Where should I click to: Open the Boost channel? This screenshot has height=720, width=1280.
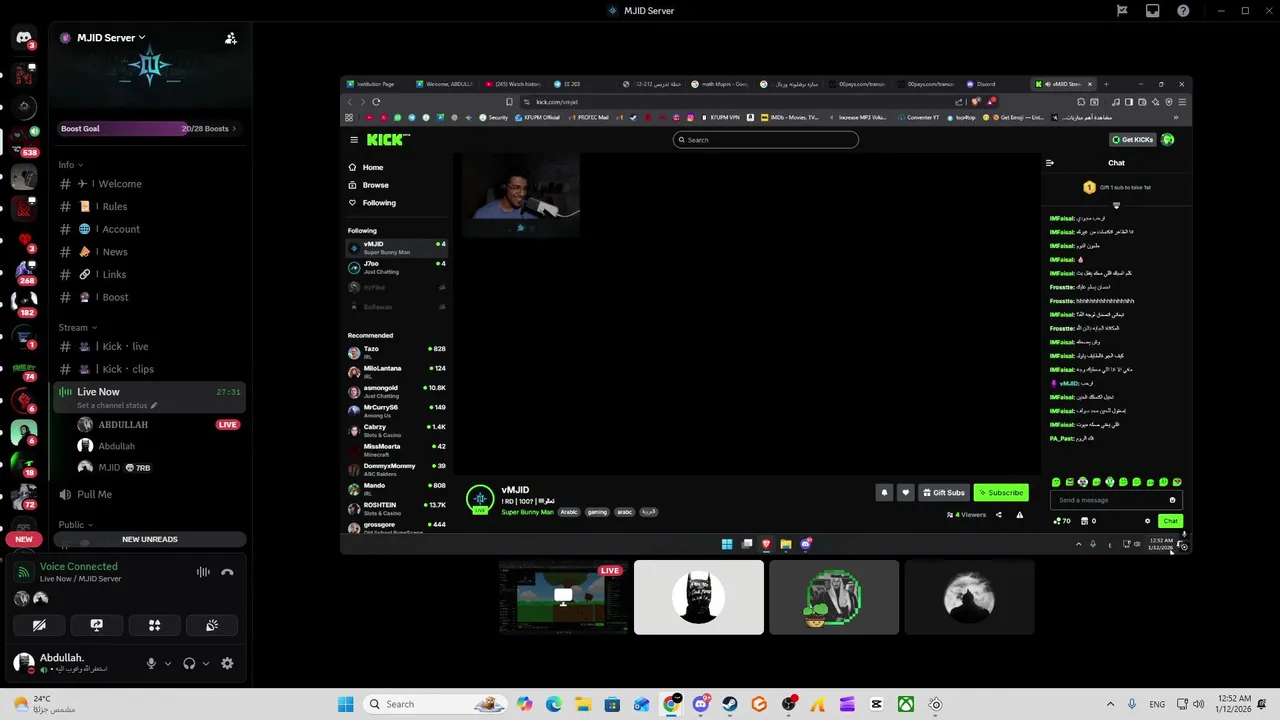pos(150,297)
